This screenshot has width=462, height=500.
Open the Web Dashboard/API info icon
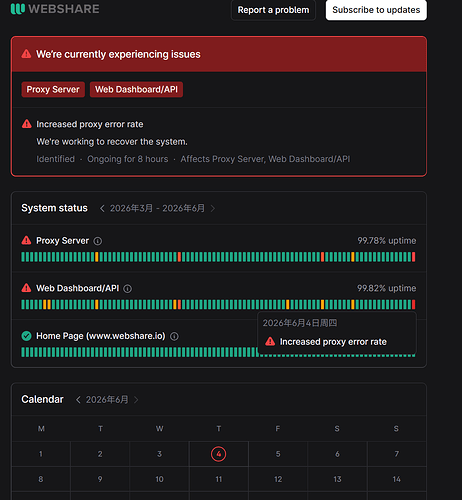coord(128,289)
